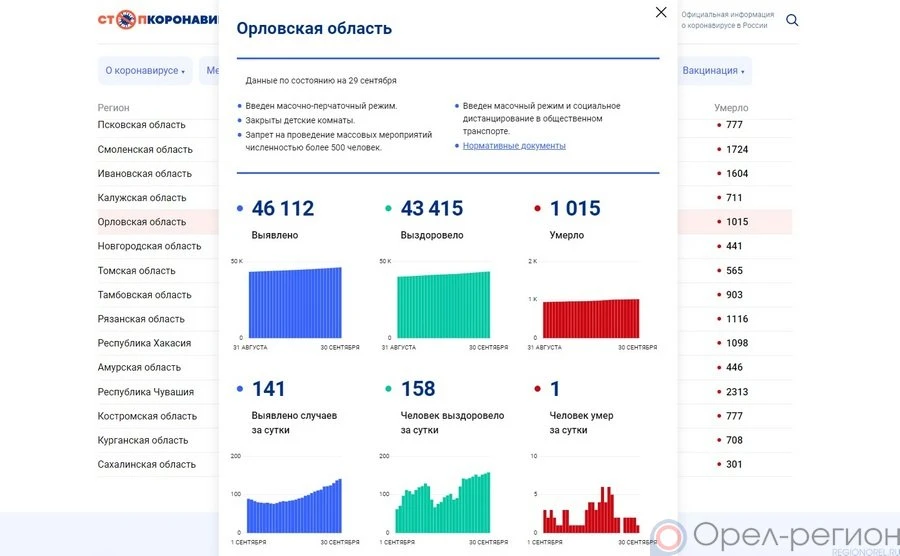Click the Регион column header
The height and width of the screenshot is (556, 900).
(x=113, y=108)
